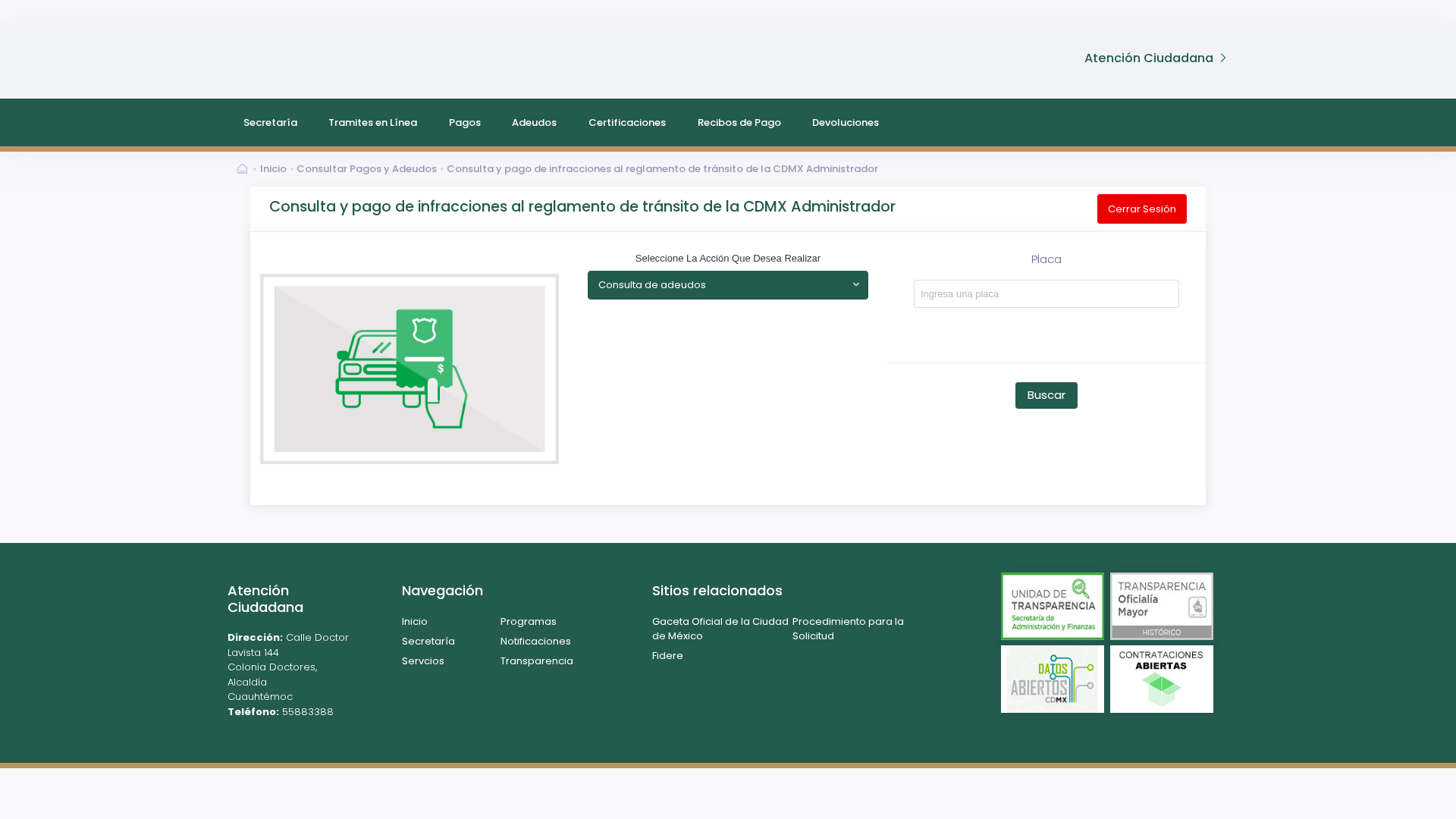Image resolution: width=1456 pixels, height=819 pixels.
Task: Click the Placa label
Action: tap(1046, 259)
